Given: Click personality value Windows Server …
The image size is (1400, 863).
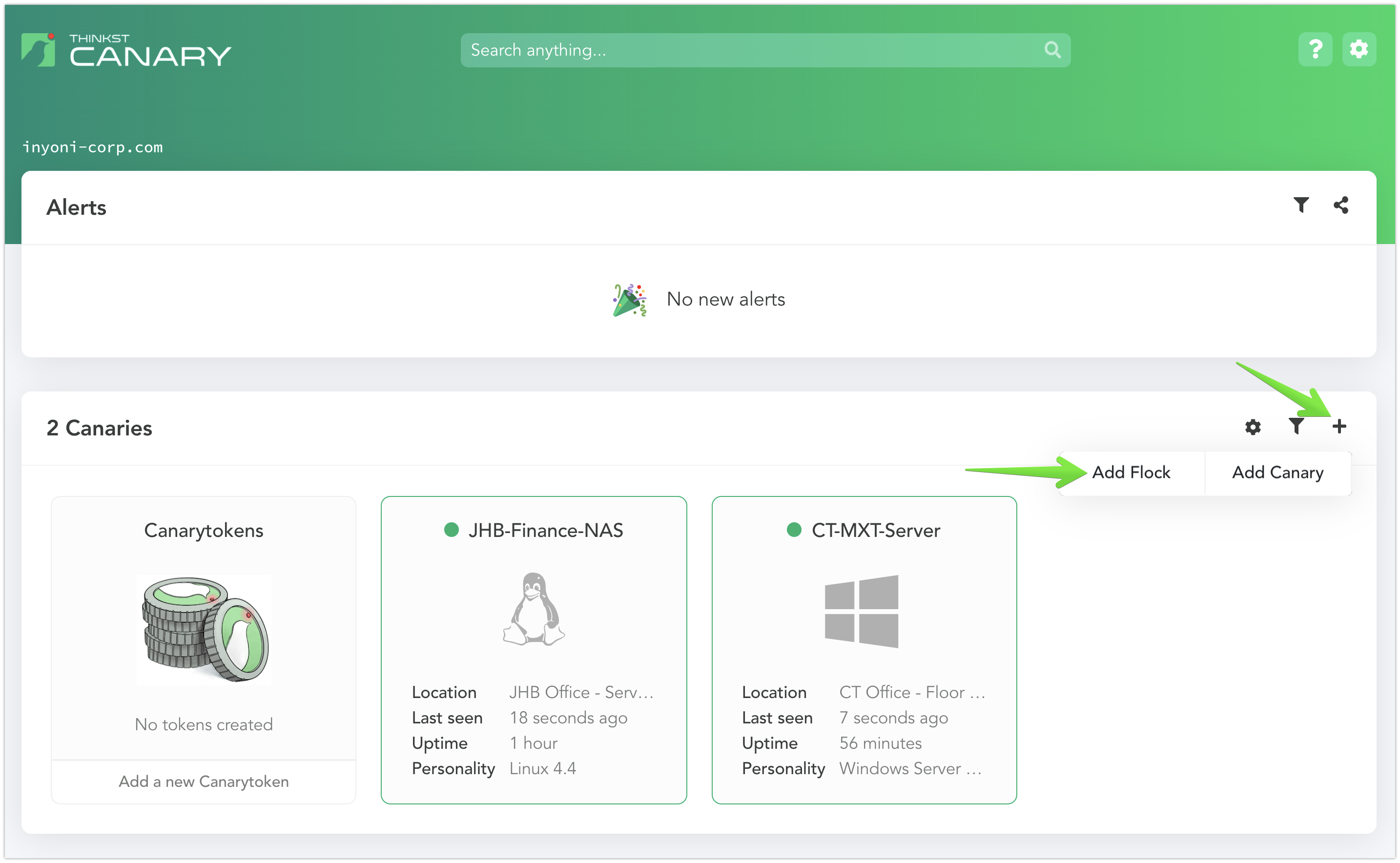Looking at the screenshot, I should (910, 769).
